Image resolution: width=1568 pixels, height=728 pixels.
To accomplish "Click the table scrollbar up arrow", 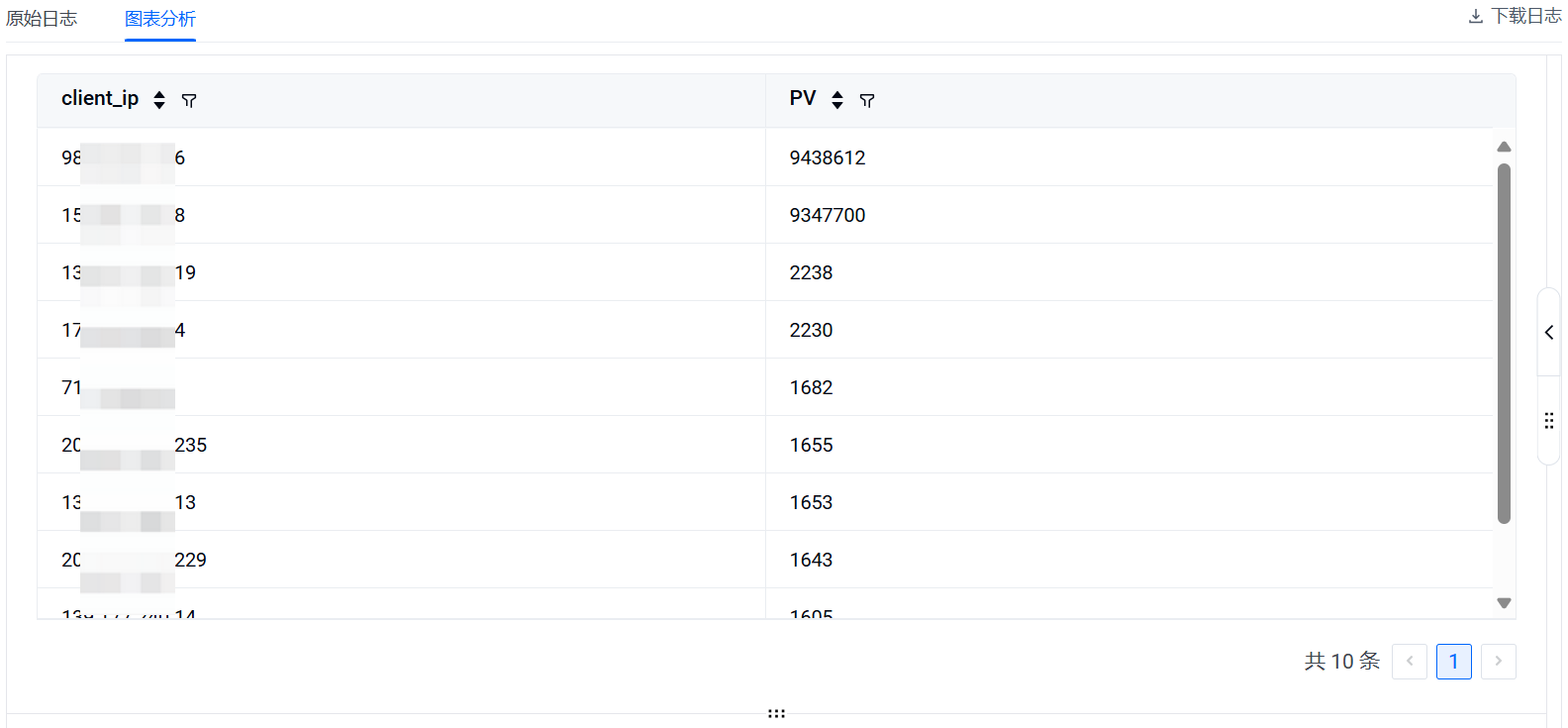I will pos(1504,147).
